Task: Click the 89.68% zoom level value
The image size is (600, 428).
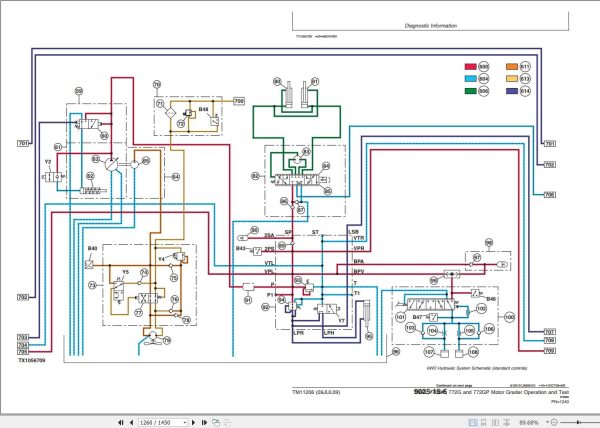Action: (529, 423)
